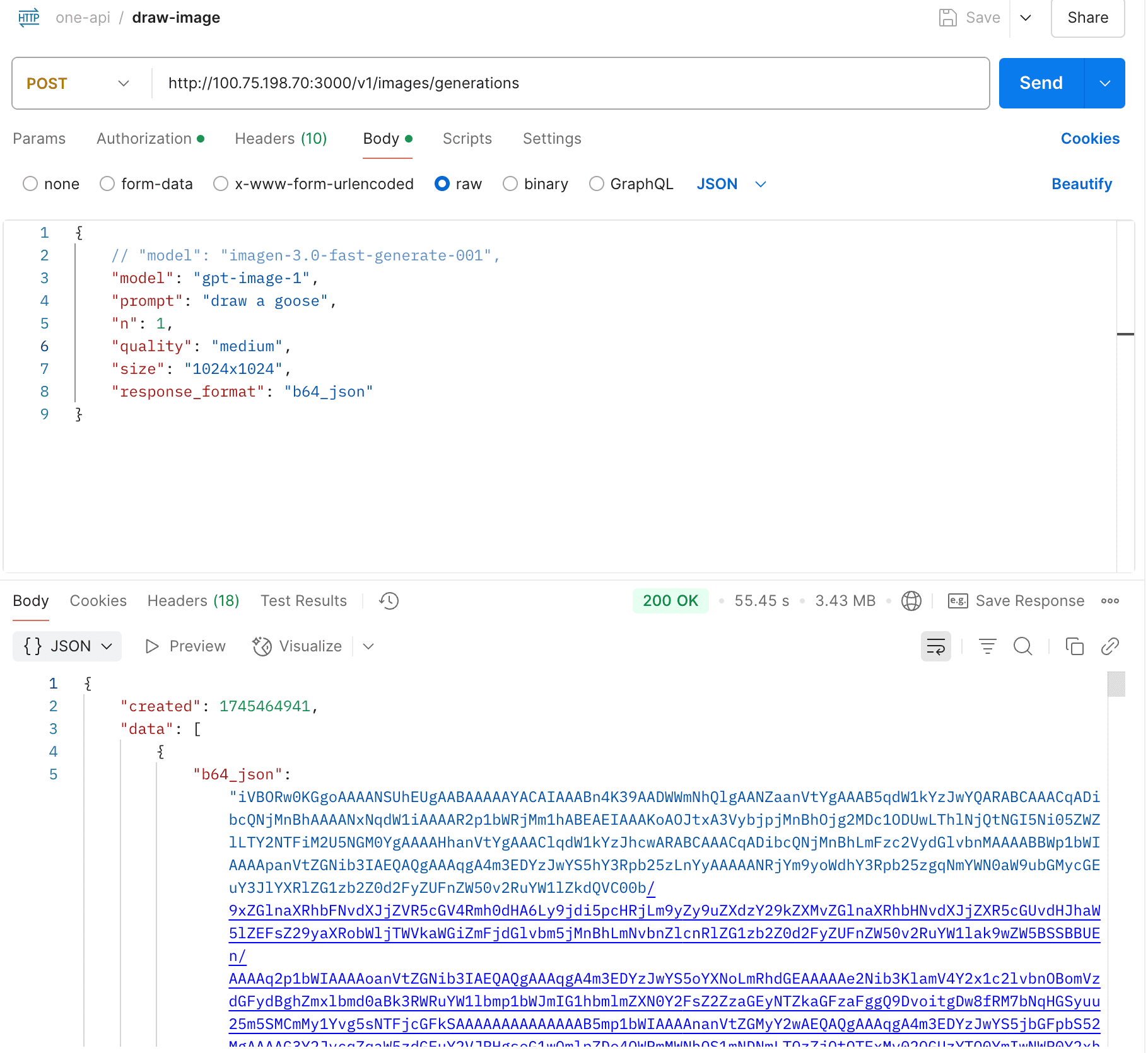Open the POST method dropdown

click(79, 83)
